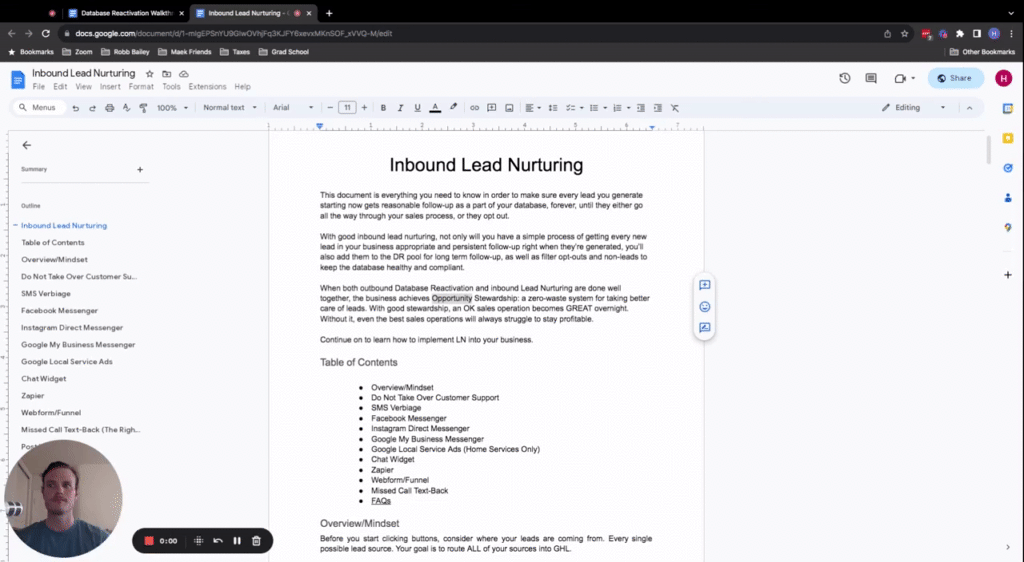Viewport: 1024px width, 562px height.
Task: Open version history clock icon
Action: [844, 78]
